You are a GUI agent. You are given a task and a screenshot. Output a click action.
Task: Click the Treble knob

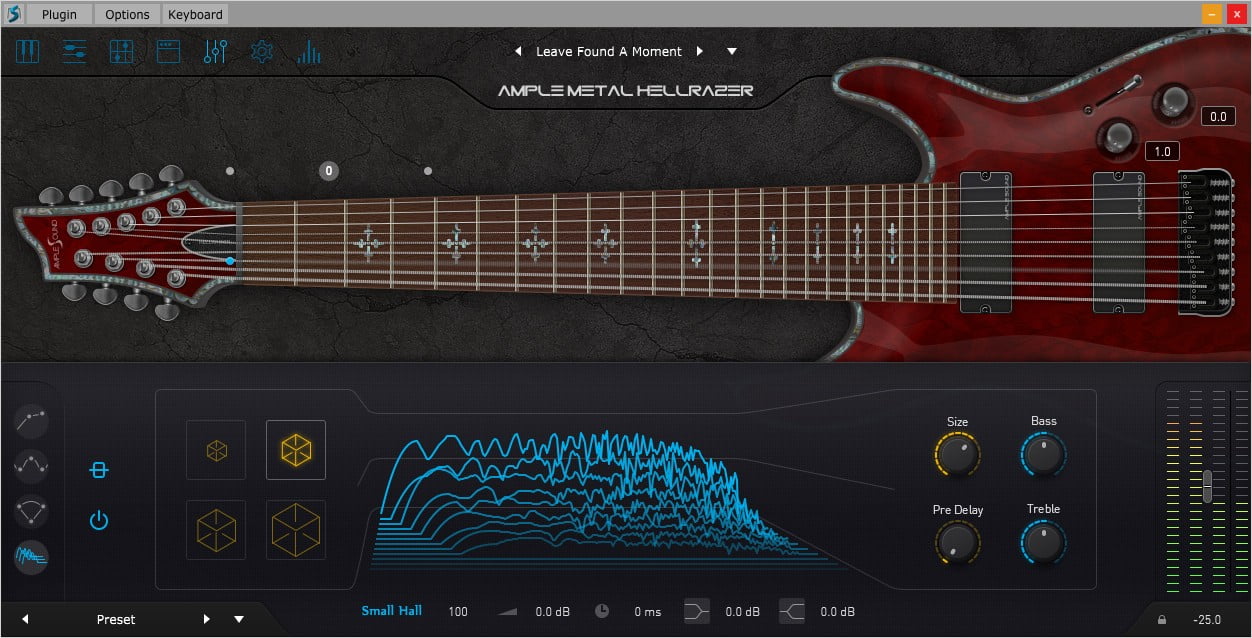tap(1043, 542)
